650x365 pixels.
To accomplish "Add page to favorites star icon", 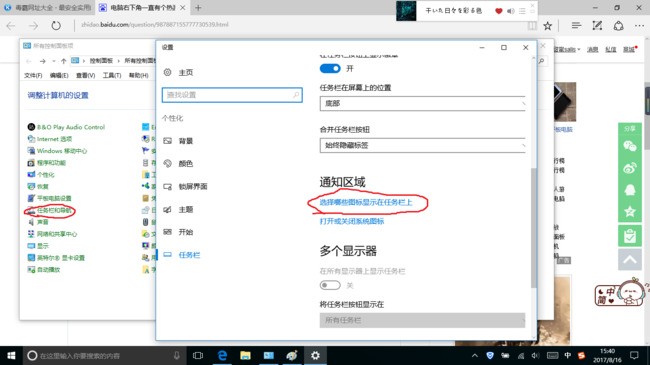I will tap(548, 26).
